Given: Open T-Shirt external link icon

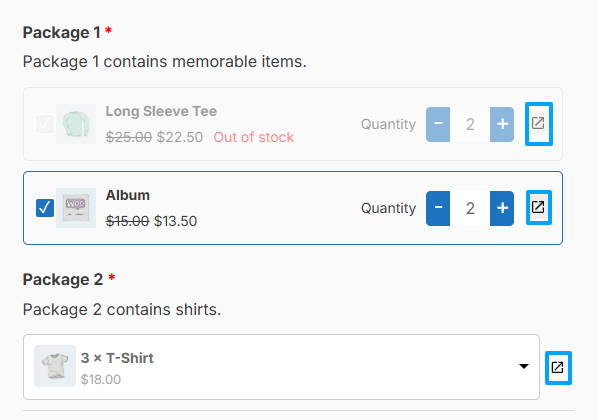Looking at the screenshot, I should pos(558,368).
